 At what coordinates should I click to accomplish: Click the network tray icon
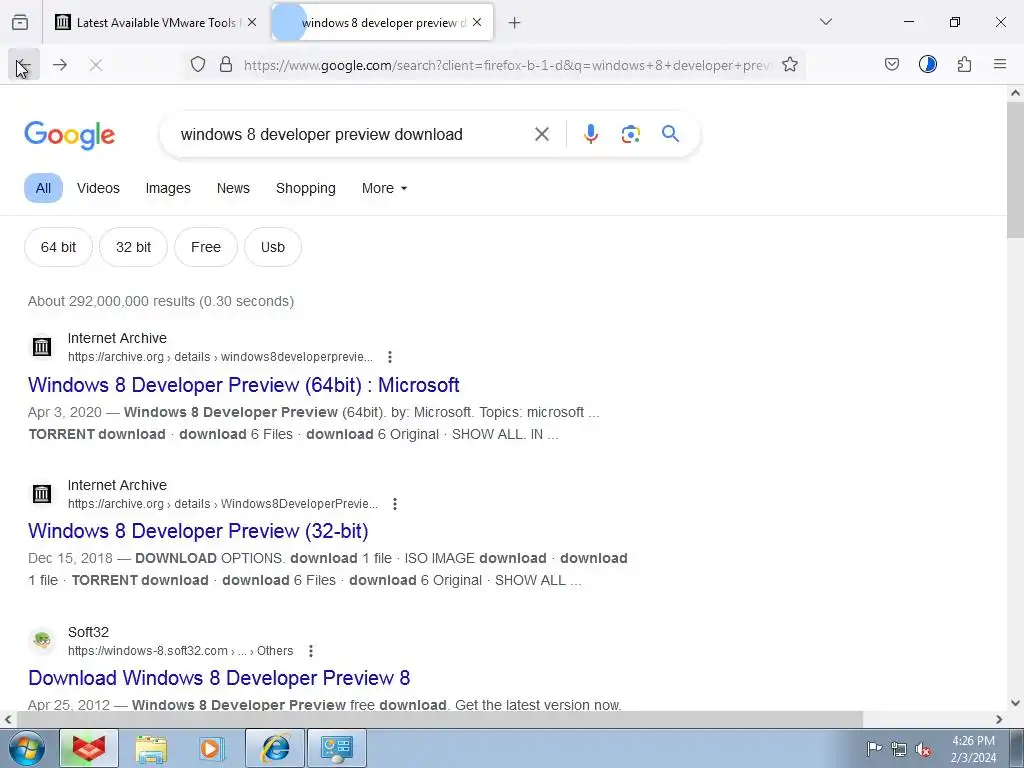point(899,749)
